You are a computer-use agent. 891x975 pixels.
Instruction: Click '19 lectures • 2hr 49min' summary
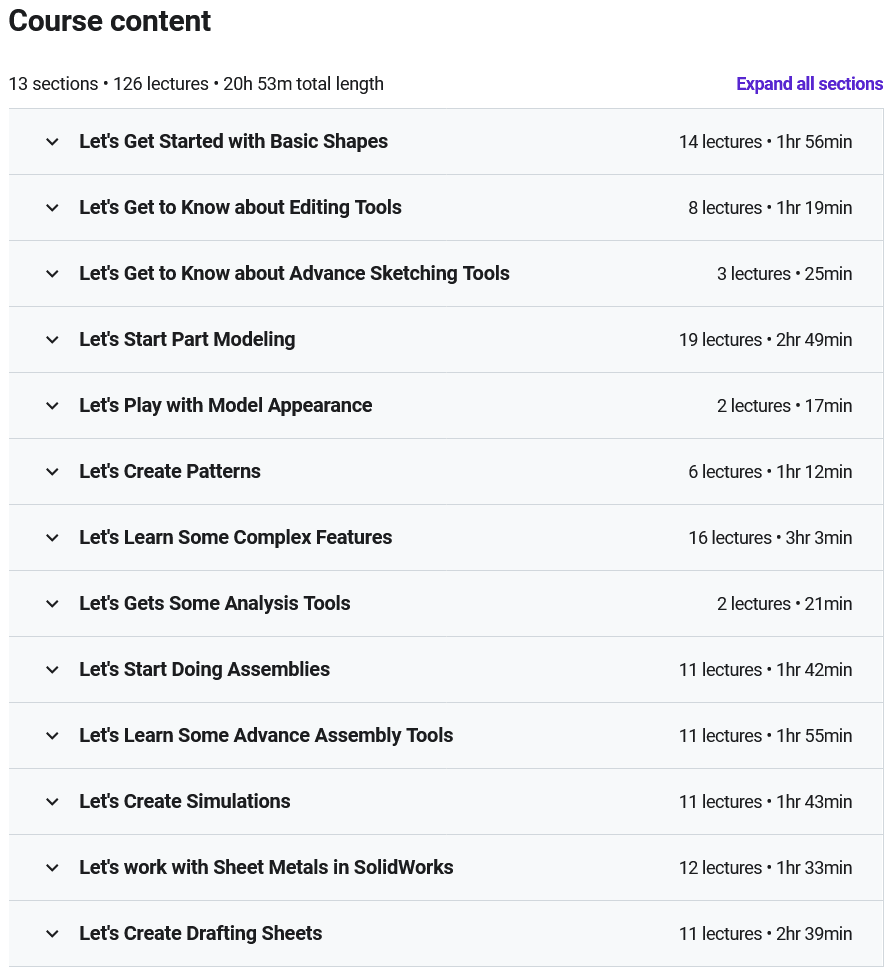(765, 340)
